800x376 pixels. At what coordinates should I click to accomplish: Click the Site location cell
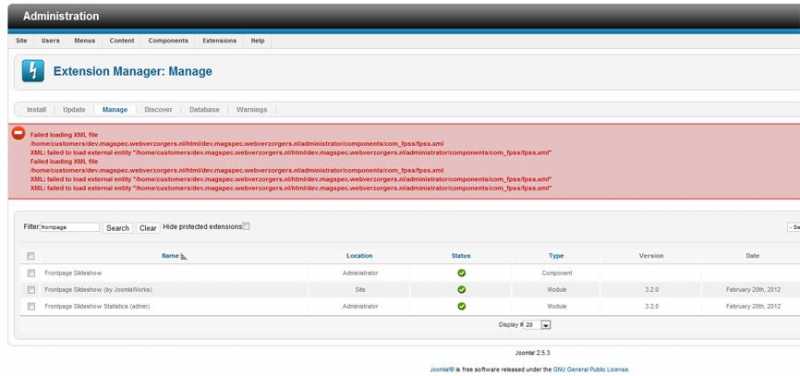tap(360, 290)
